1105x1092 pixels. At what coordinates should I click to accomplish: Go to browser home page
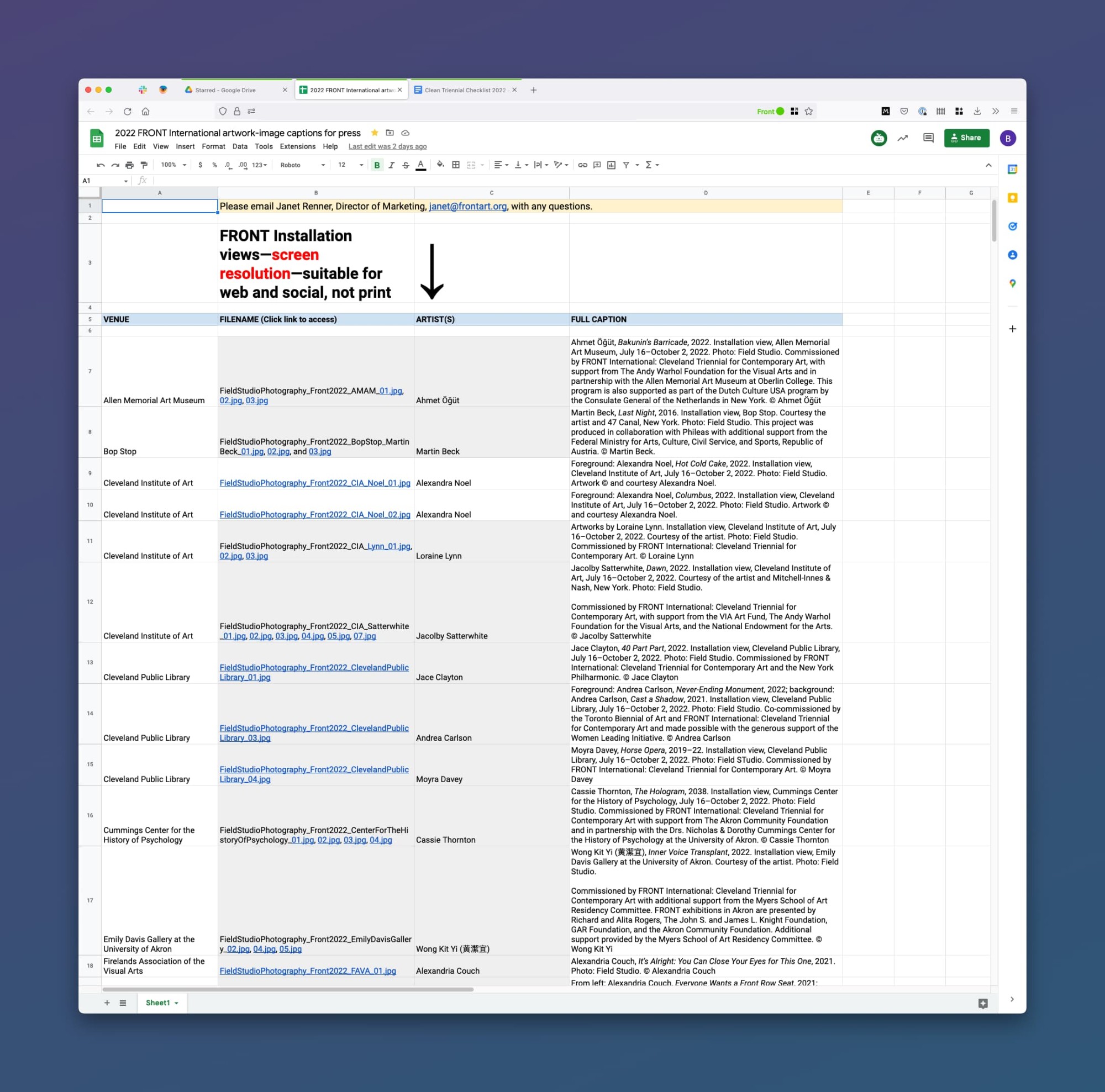[146, 112]
